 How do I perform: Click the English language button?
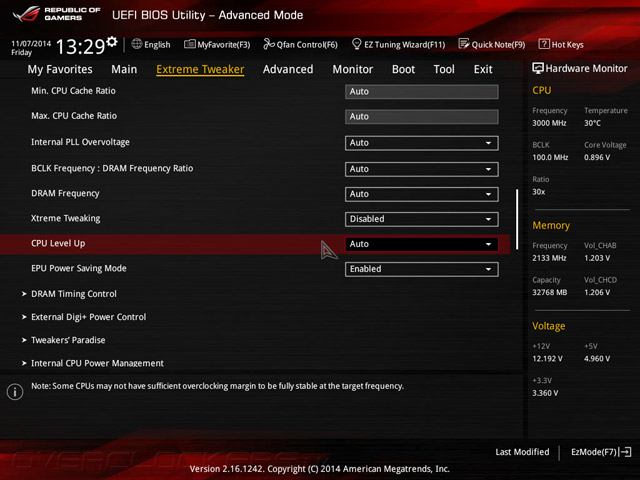pos(151,44)
